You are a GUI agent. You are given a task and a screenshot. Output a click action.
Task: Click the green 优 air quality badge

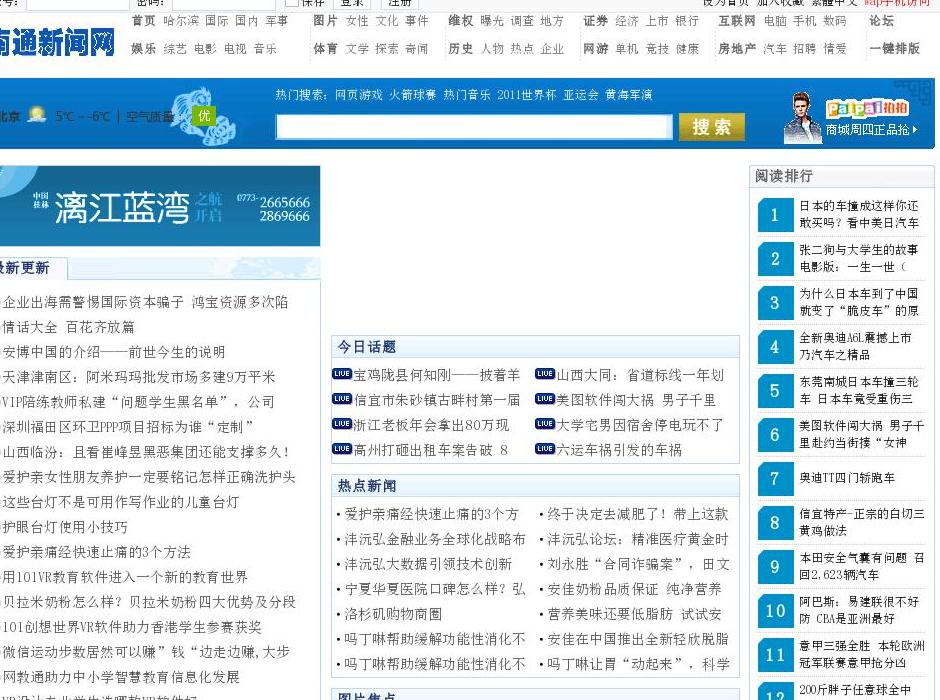[x=204, y=115]
